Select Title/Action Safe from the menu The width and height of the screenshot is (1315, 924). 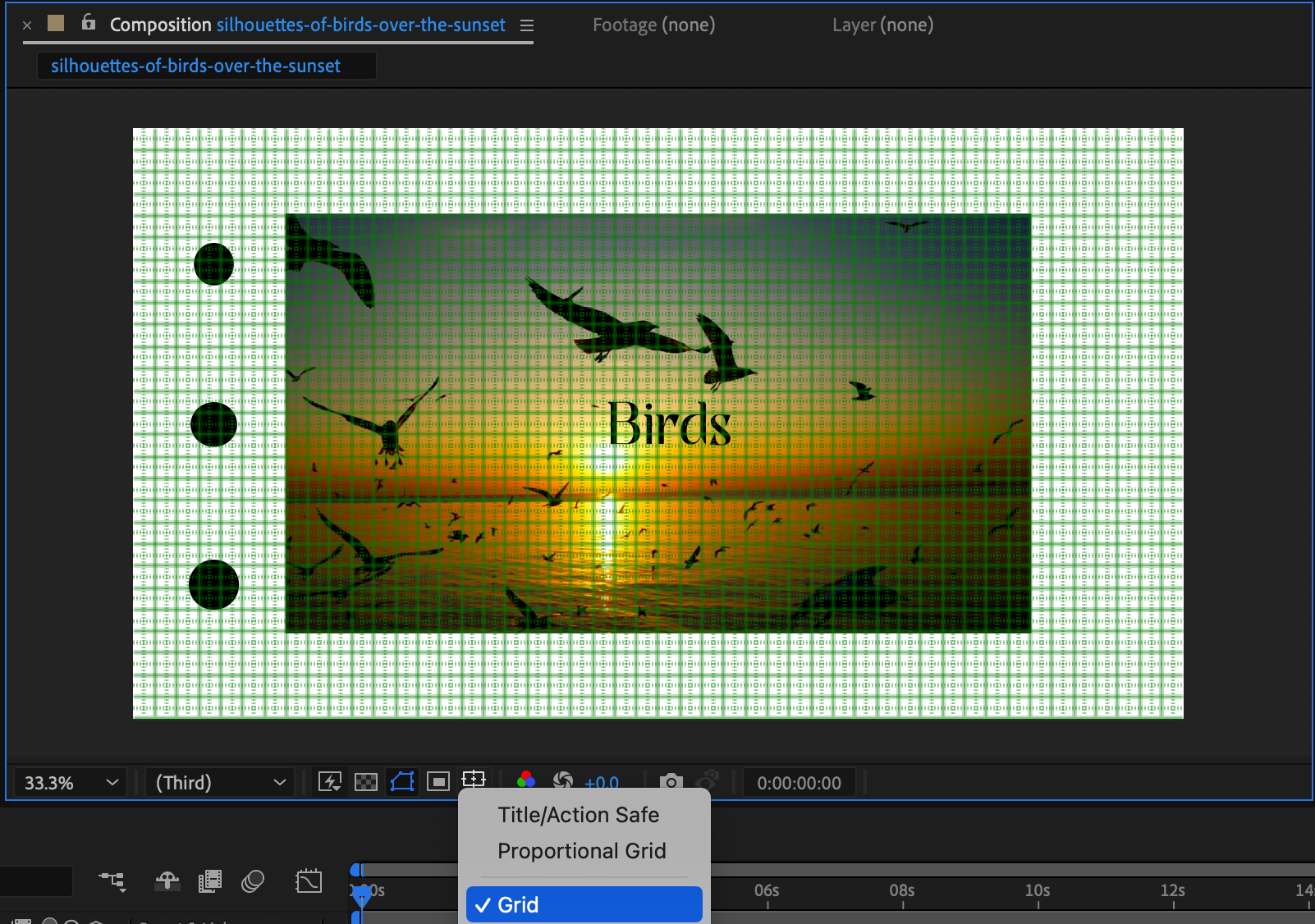point(578,815)
